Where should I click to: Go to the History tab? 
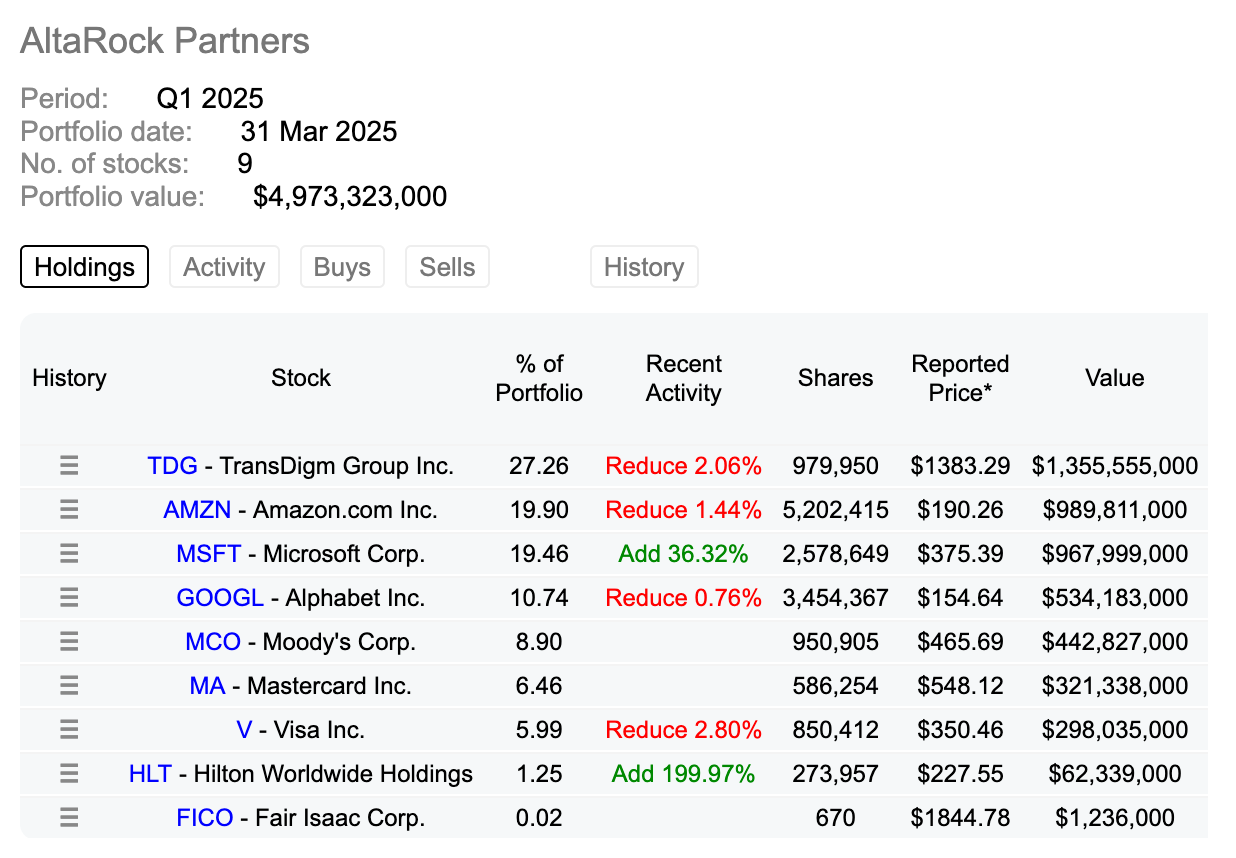click(644, 267)
